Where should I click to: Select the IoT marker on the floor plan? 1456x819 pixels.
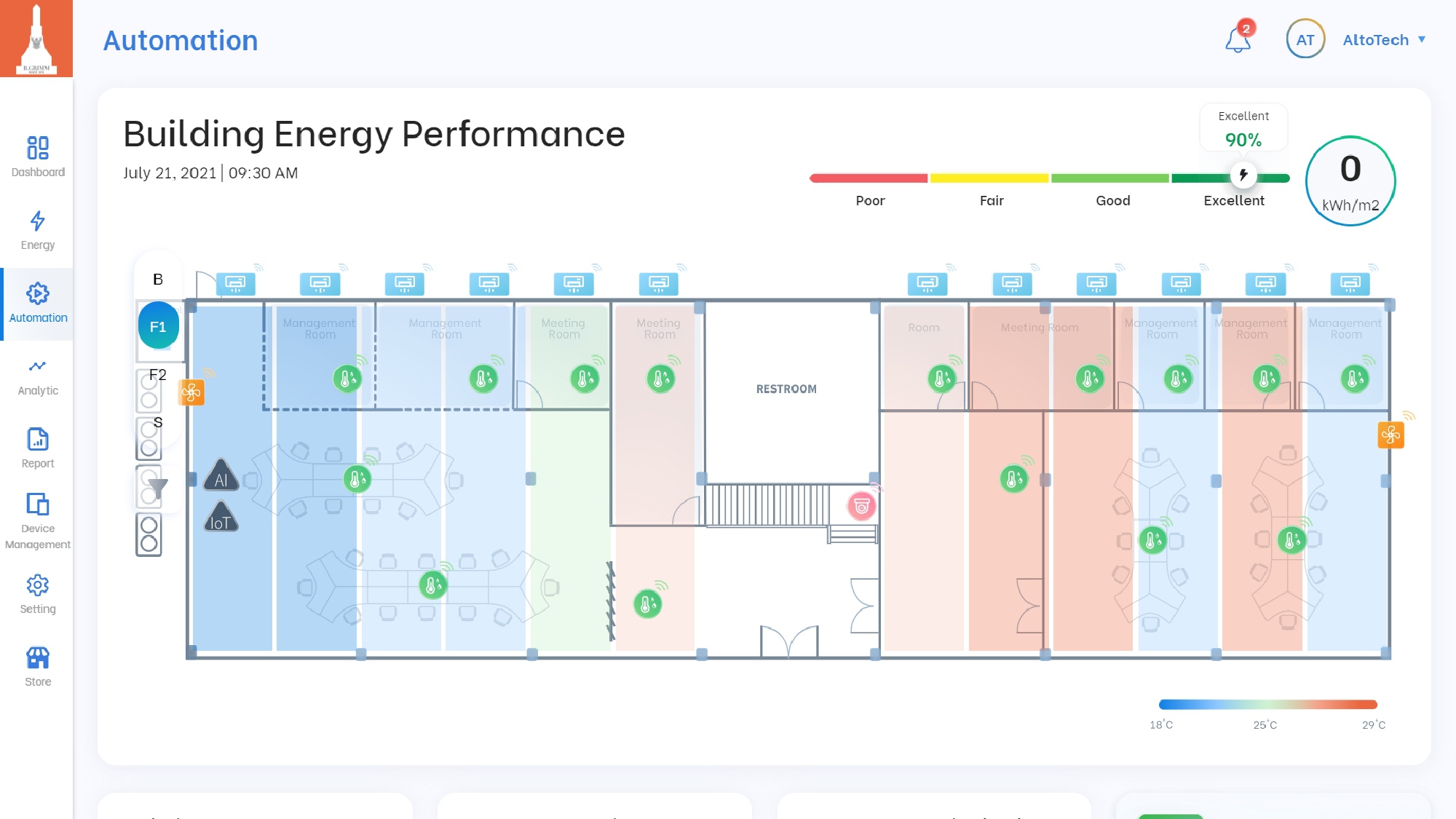click(221, 520)
